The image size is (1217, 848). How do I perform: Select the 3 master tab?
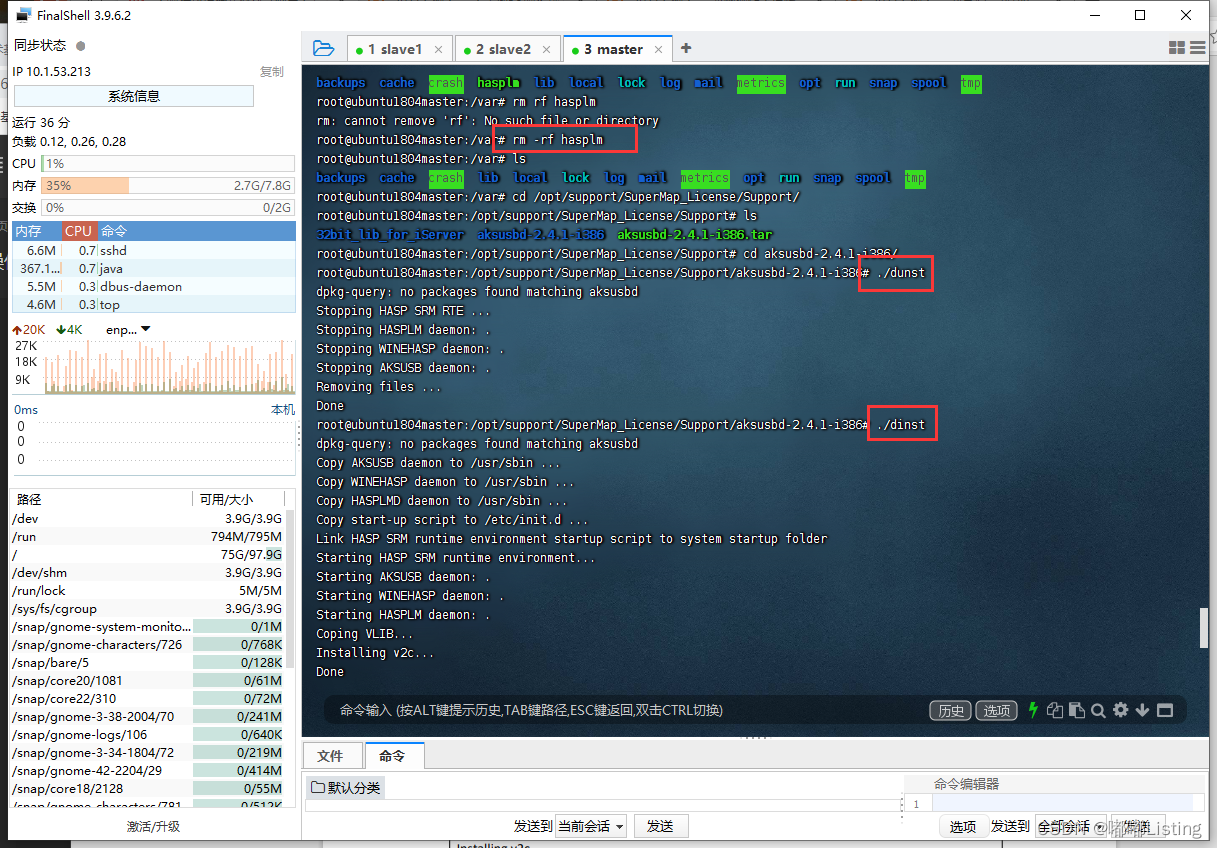(x=617, y=49)
